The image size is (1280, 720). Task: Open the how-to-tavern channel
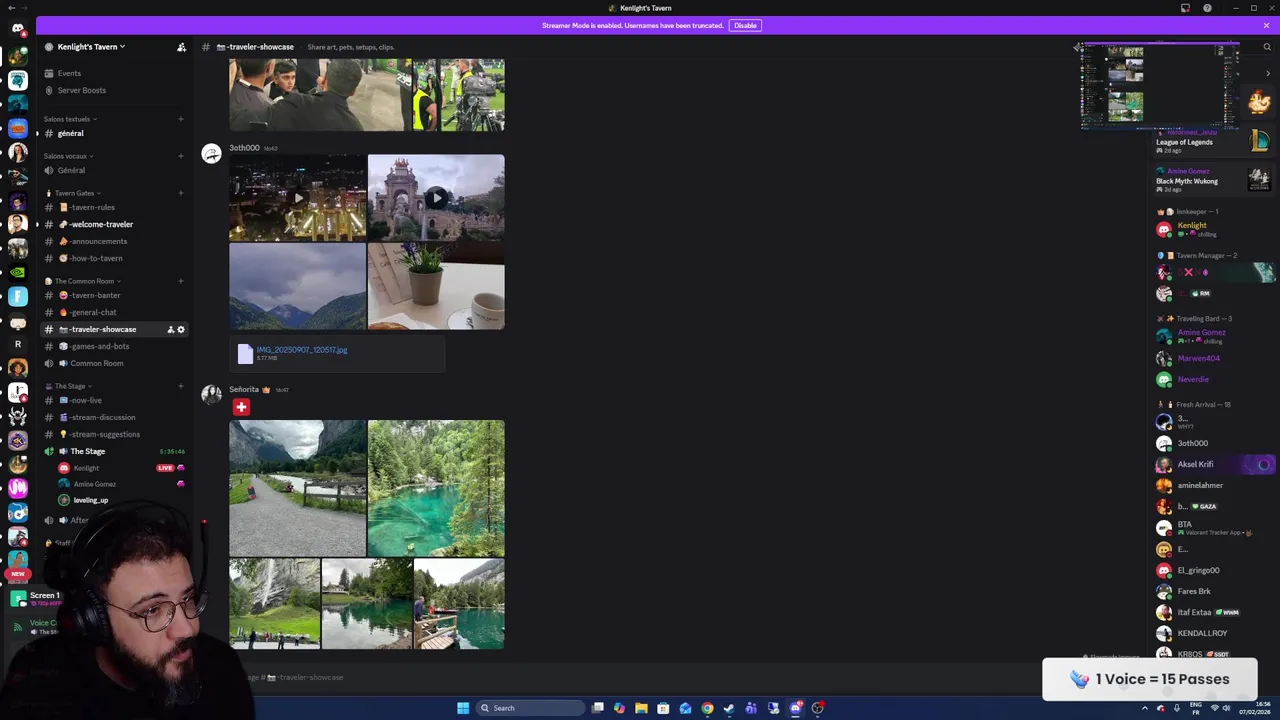95,258
